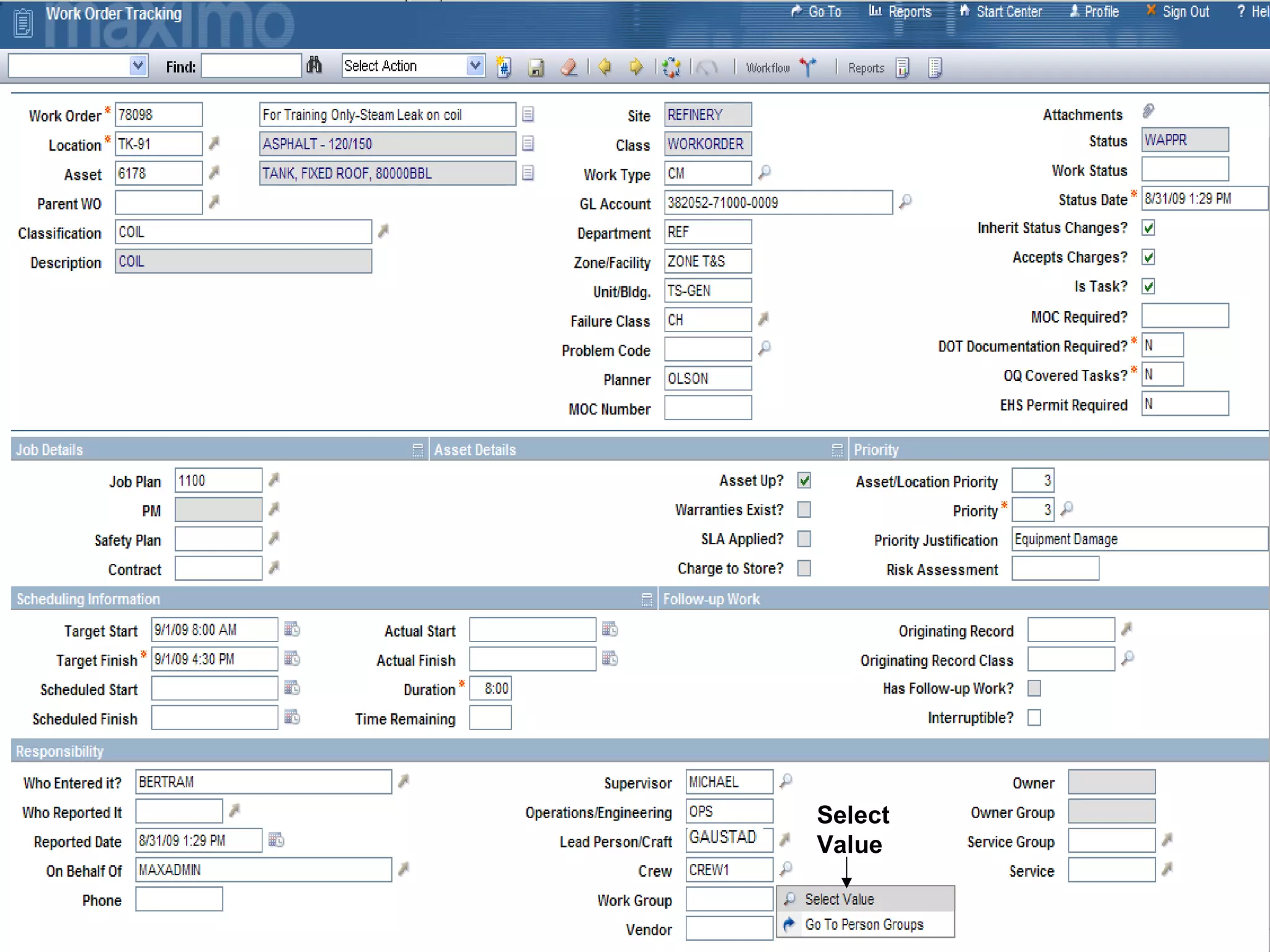
Task: Enable the Interruptible checkbox
Action: pyautogui.click(x=1034, y=718)
